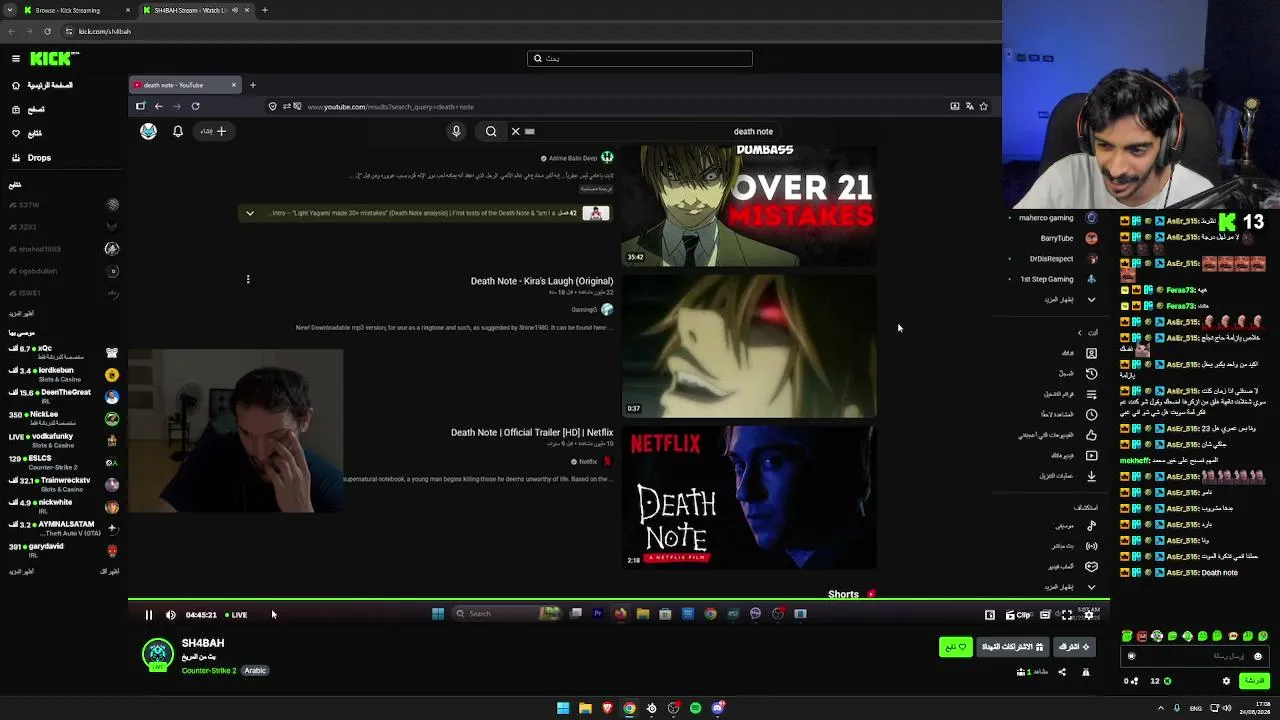Click the Kick search box
This screenshot has width=1280, height=720.
point(640,59)
